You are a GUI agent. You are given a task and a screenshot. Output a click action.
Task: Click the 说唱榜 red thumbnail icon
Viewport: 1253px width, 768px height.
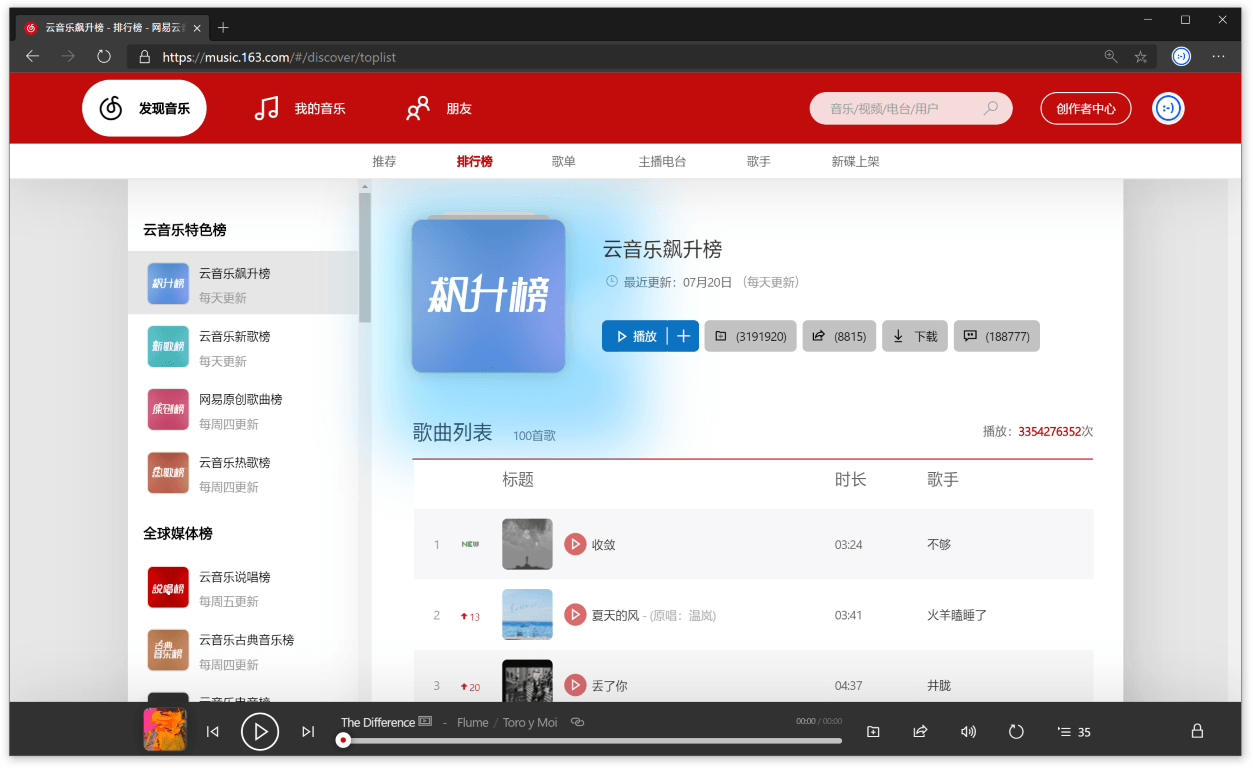point(168,588)
